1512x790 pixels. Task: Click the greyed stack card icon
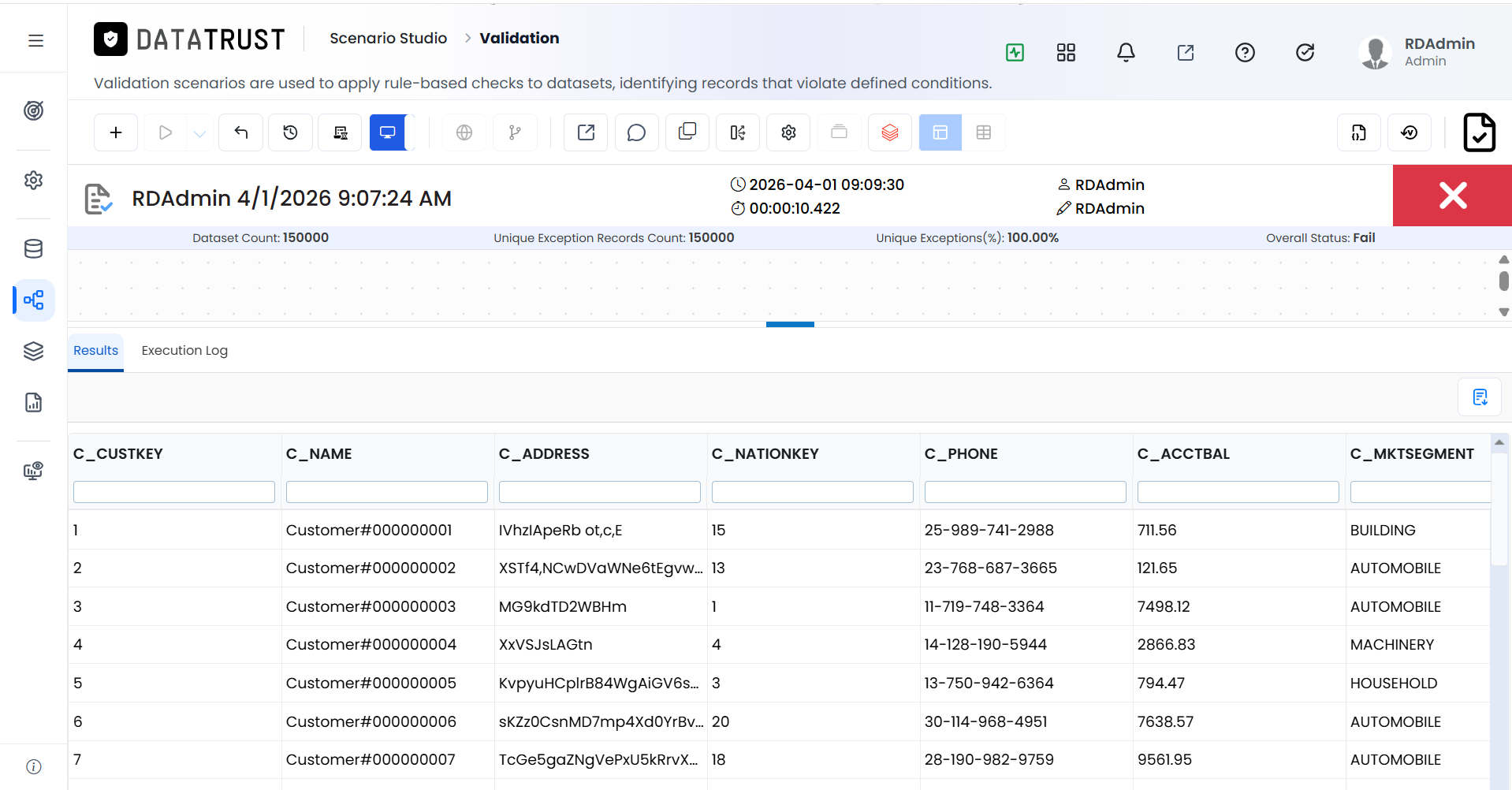[x=840, y=132]
